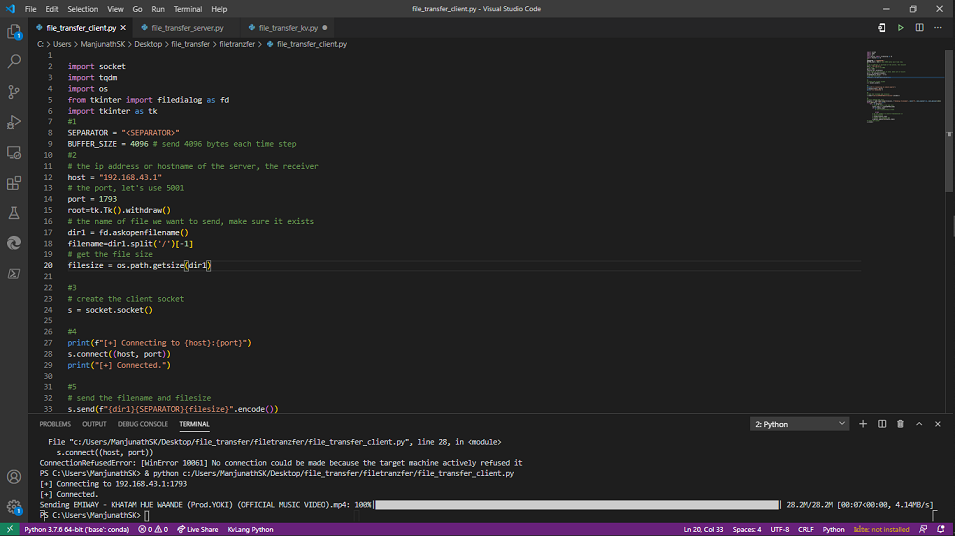Open the Edge browser tools view

13,243
